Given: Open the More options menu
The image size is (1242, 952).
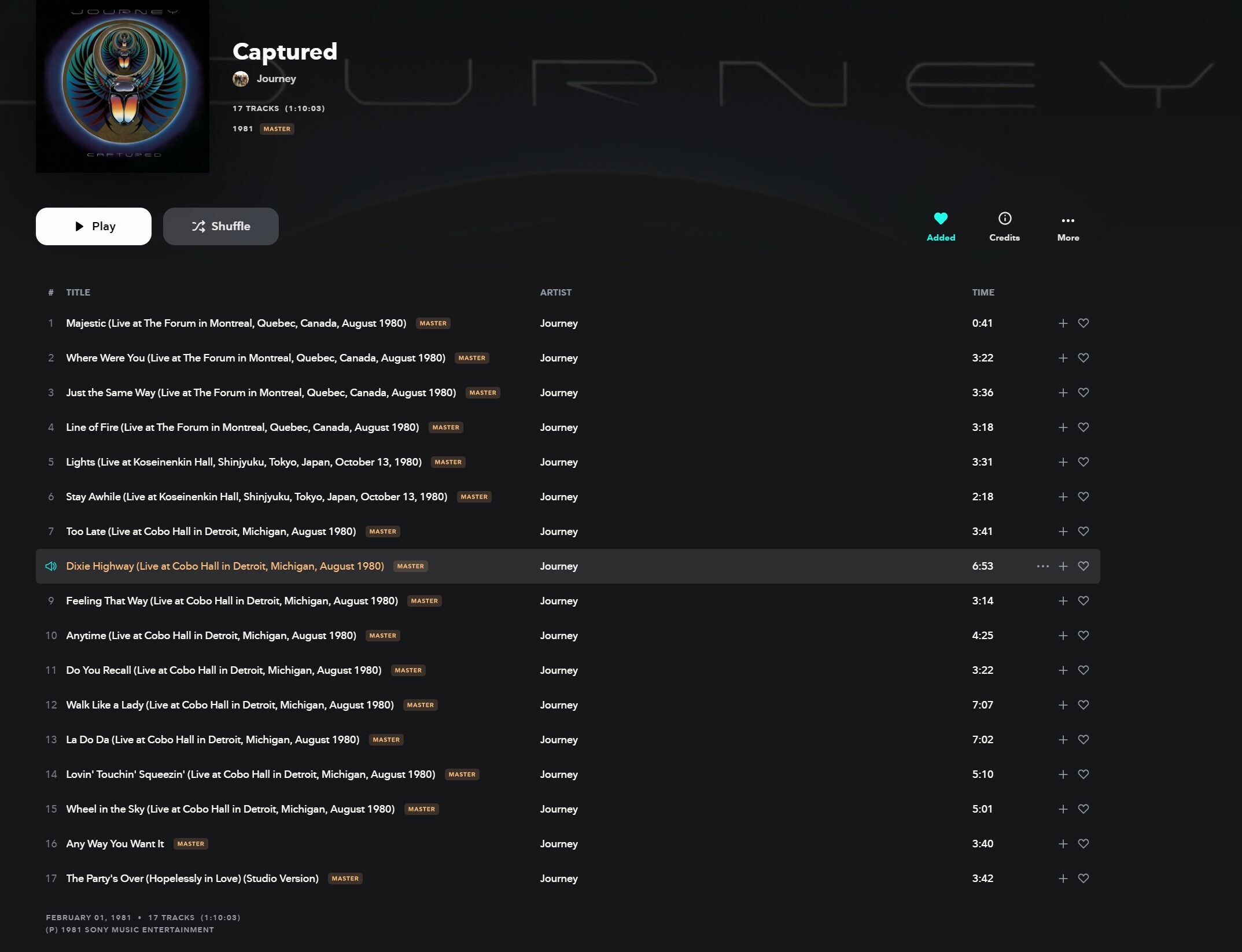Looking at the screenshot, I should pos(1068,226).
